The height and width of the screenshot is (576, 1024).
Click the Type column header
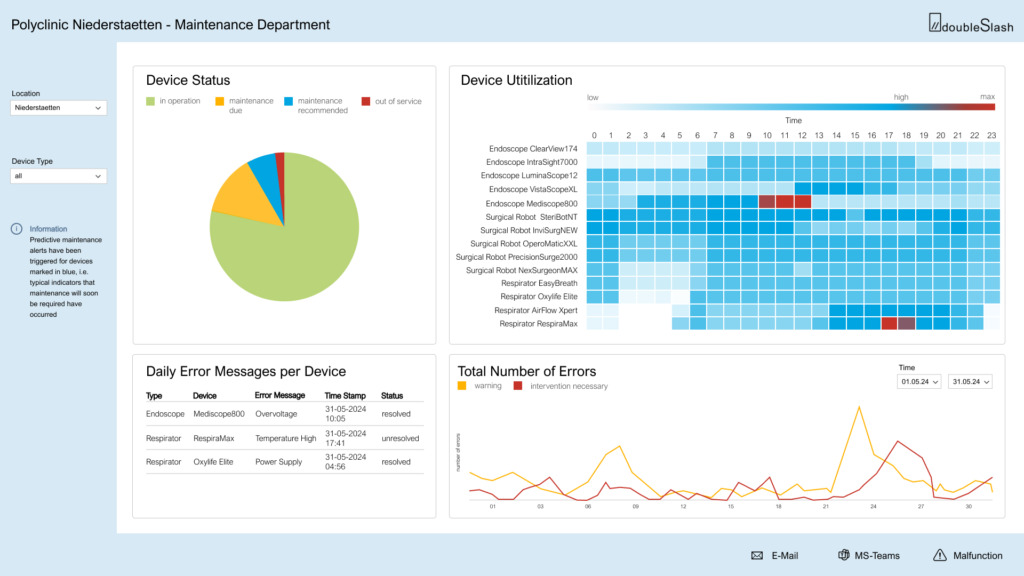tap(154, 396)
